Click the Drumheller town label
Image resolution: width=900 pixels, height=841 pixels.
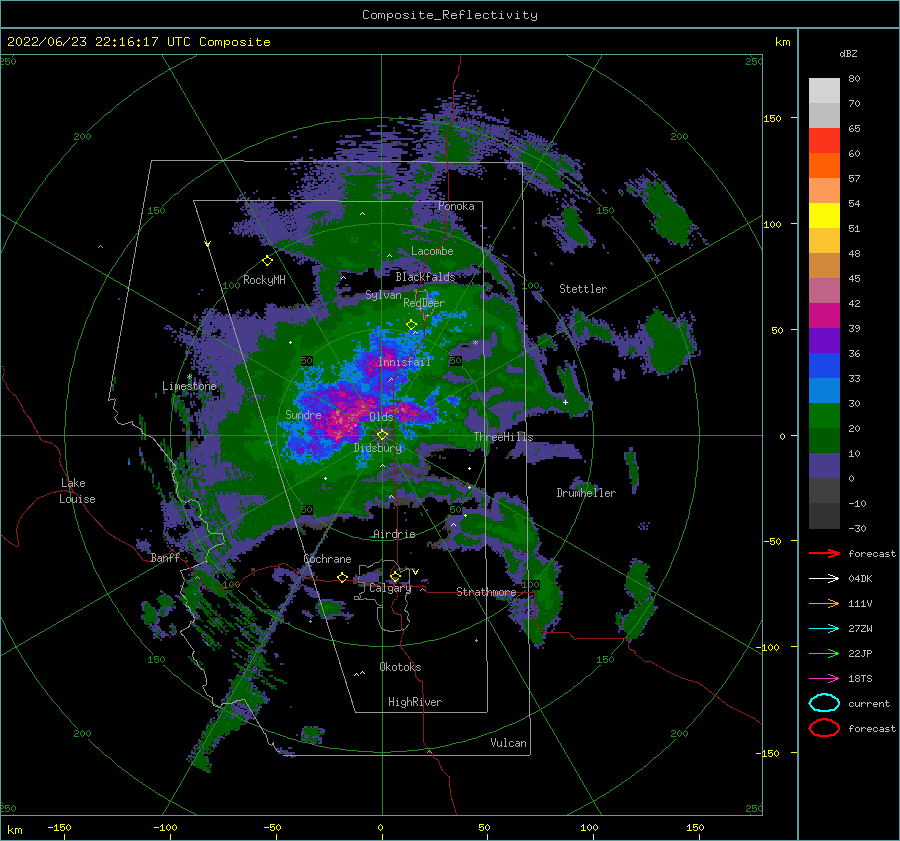point(586,493)
